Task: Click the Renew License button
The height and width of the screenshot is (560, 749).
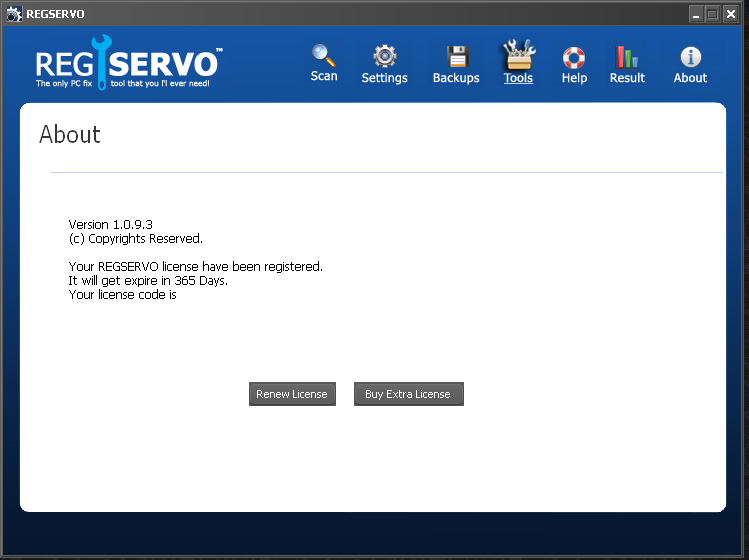Action: coord(292,394)
